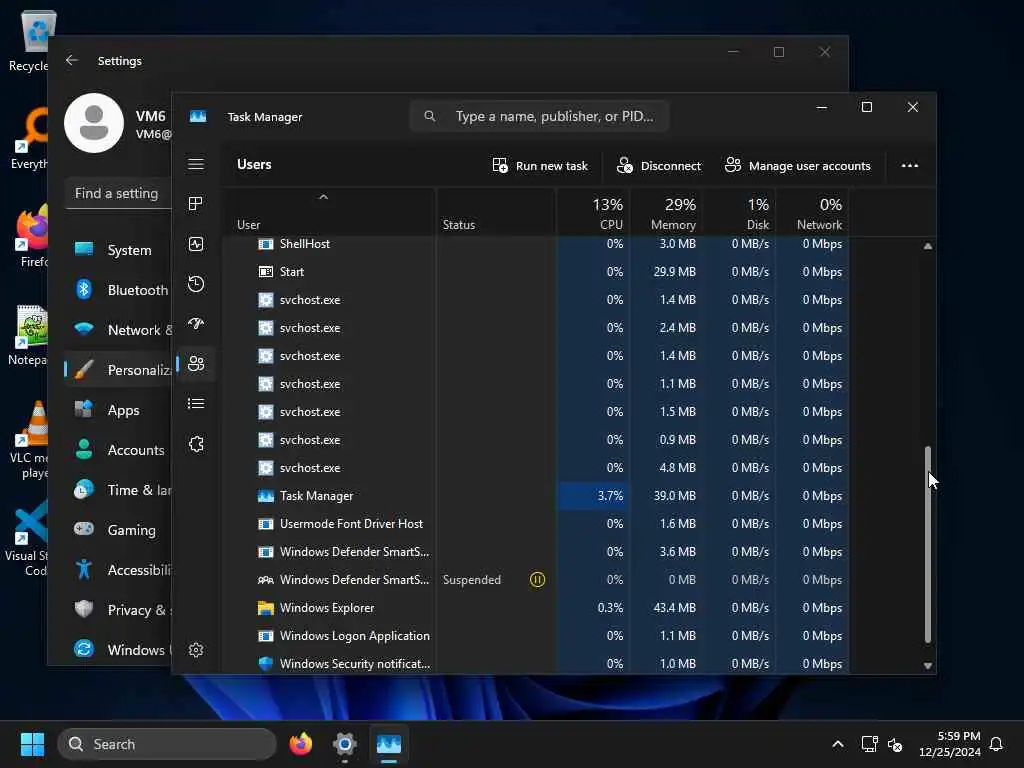Click the 43.4 MB memory cell

click(x=665, y=608)
